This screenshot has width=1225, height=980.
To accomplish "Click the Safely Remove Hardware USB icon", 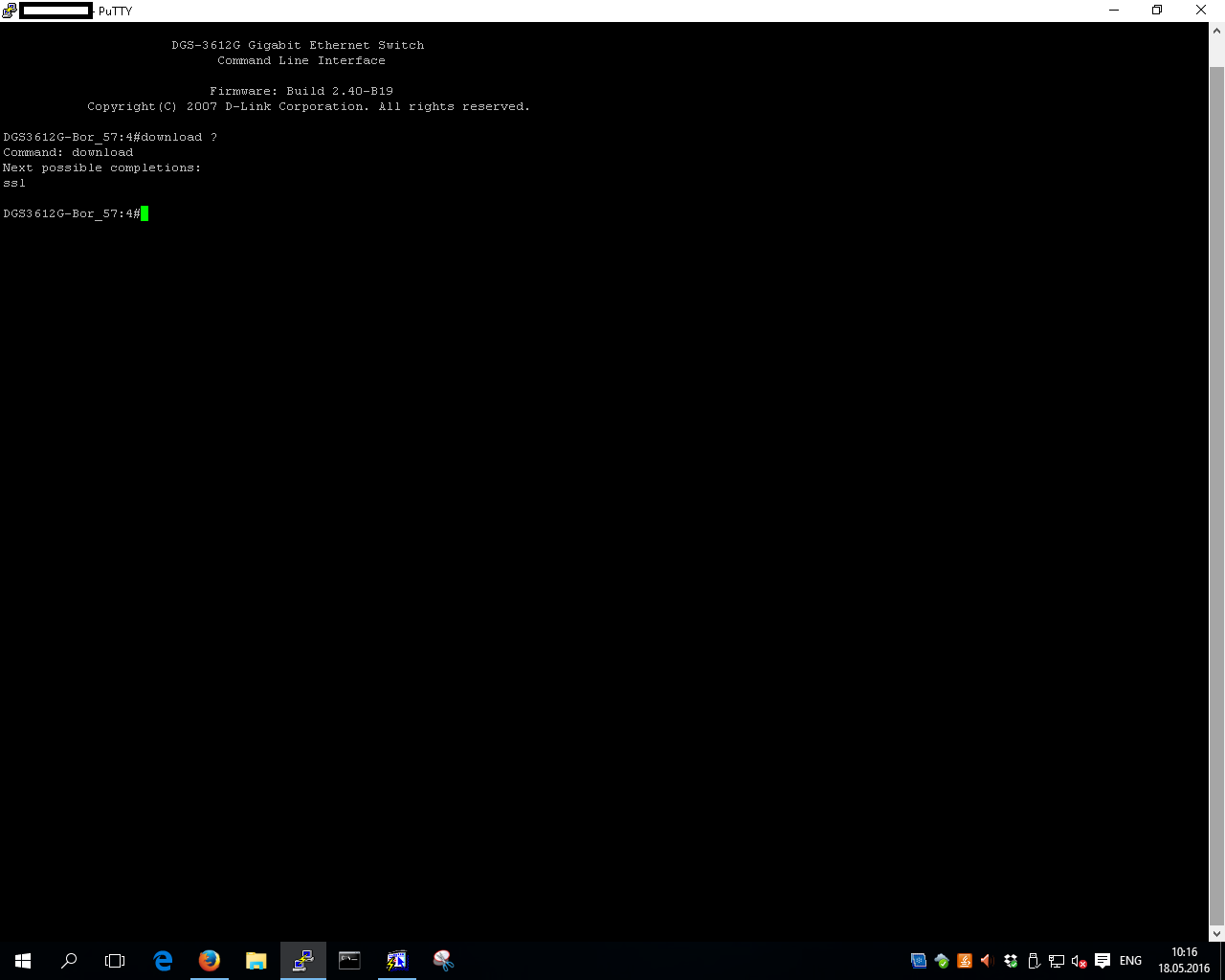I will click(x=1034, y=961).
